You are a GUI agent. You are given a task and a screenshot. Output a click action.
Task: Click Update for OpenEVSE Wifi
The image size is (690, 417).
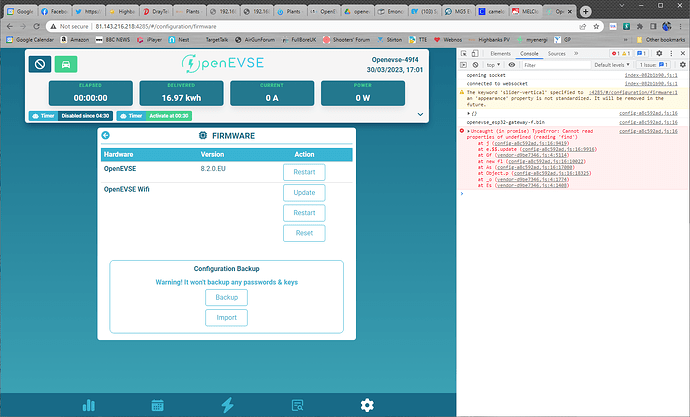(304, 193)
